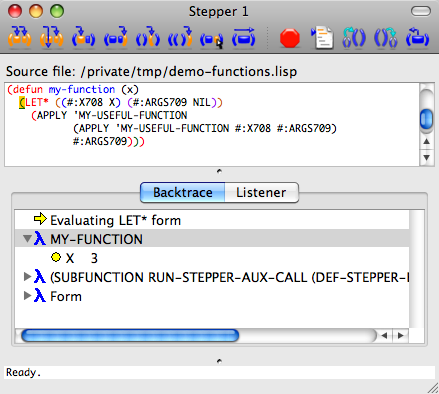Viewport: 439px width, 394px height.
Task: Click the Step To Call icon
Action: (x=83, y=37)
